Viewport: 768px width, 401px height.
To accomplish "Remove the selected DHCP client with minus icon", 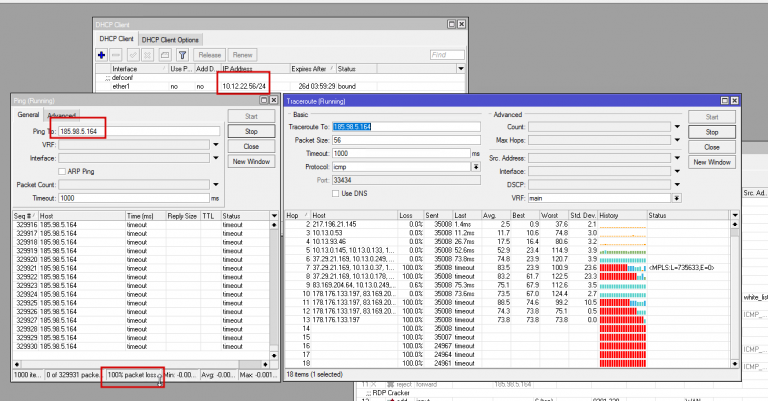I will (x=116, y=55).
